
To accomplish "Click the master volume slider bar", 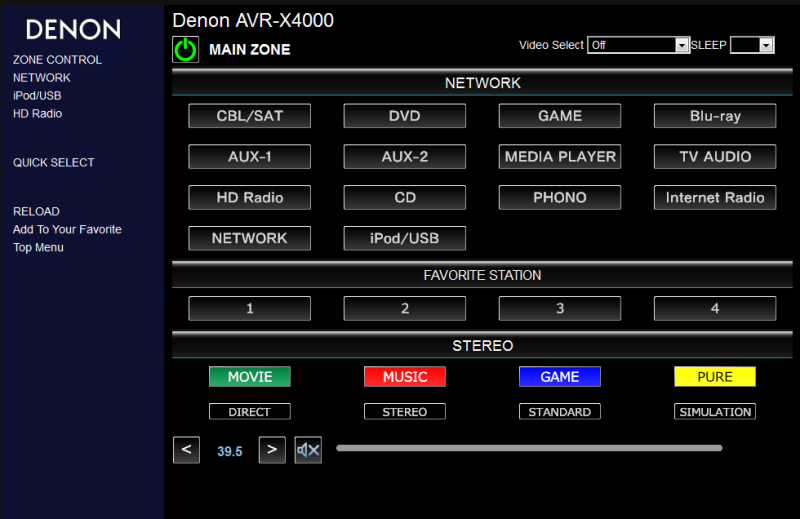I will 529,448.
